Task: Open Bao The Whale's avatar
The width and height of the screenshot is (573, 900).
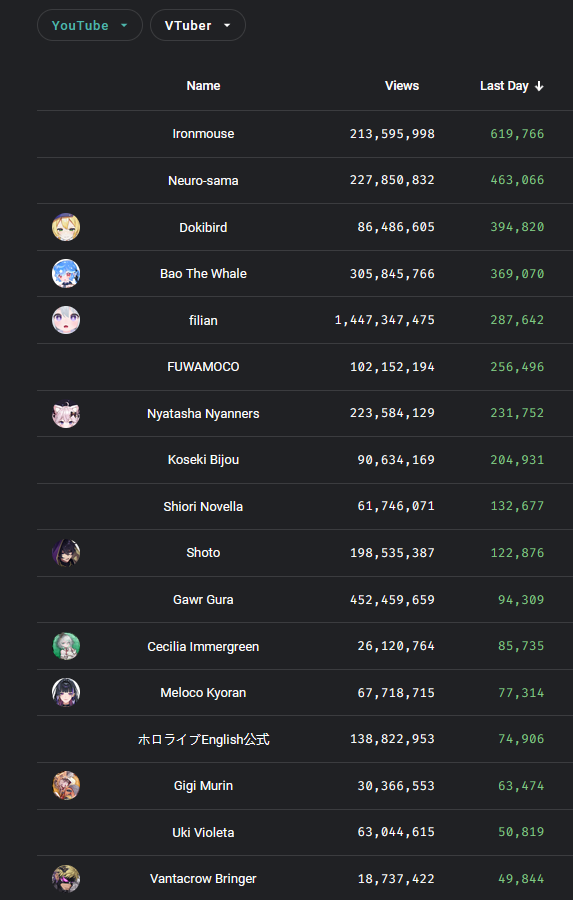Action: pyautogui.click(x=66, y=274)
